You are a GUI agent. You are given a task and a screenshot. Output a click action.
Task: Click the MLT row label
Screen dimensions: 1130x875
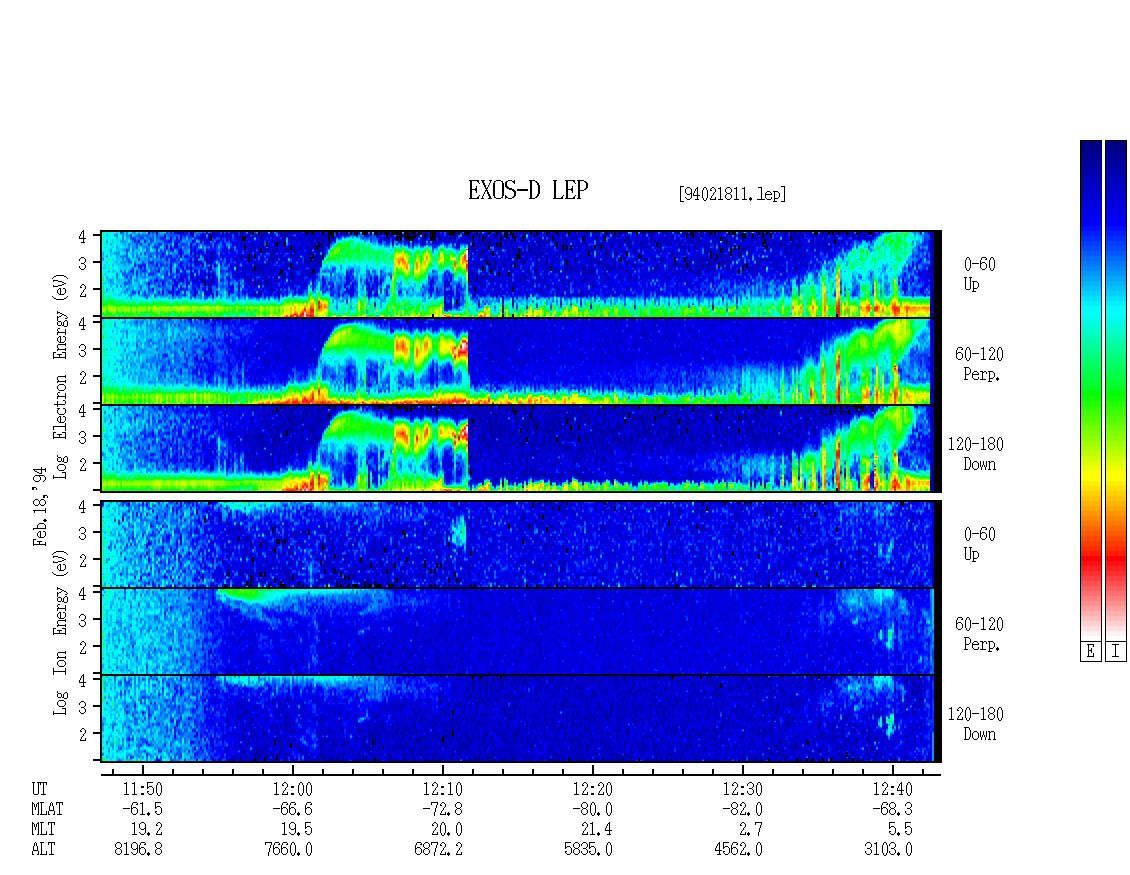coord(43,830)
